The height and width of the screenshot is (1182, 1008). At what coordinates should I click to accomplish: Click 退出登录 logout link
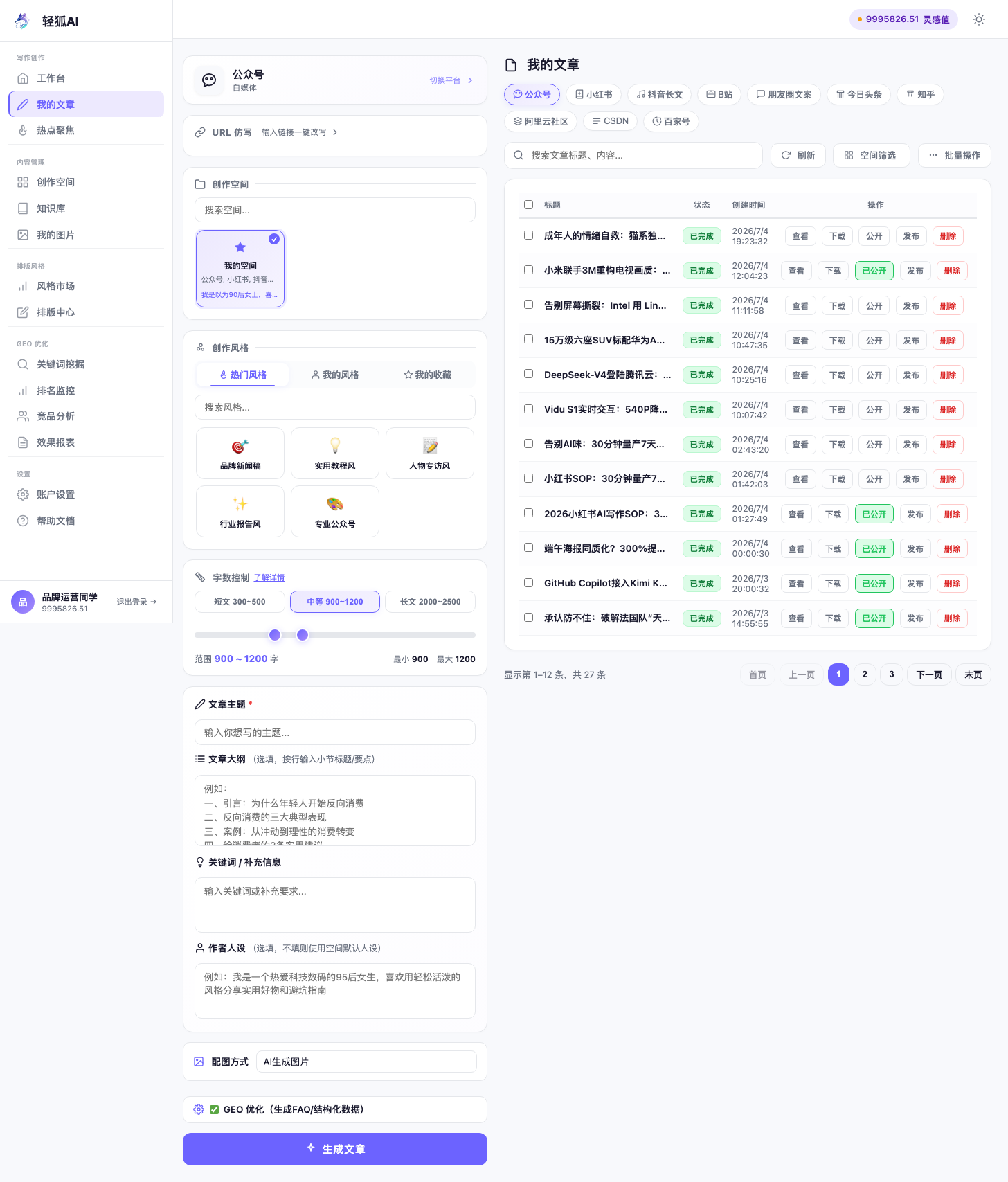136,602
